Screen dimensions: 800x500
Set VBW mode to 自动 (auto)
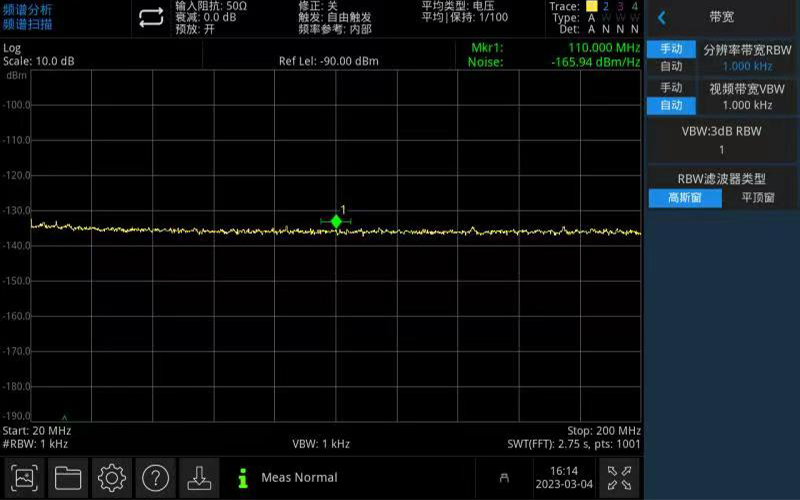tap(670, 105)
